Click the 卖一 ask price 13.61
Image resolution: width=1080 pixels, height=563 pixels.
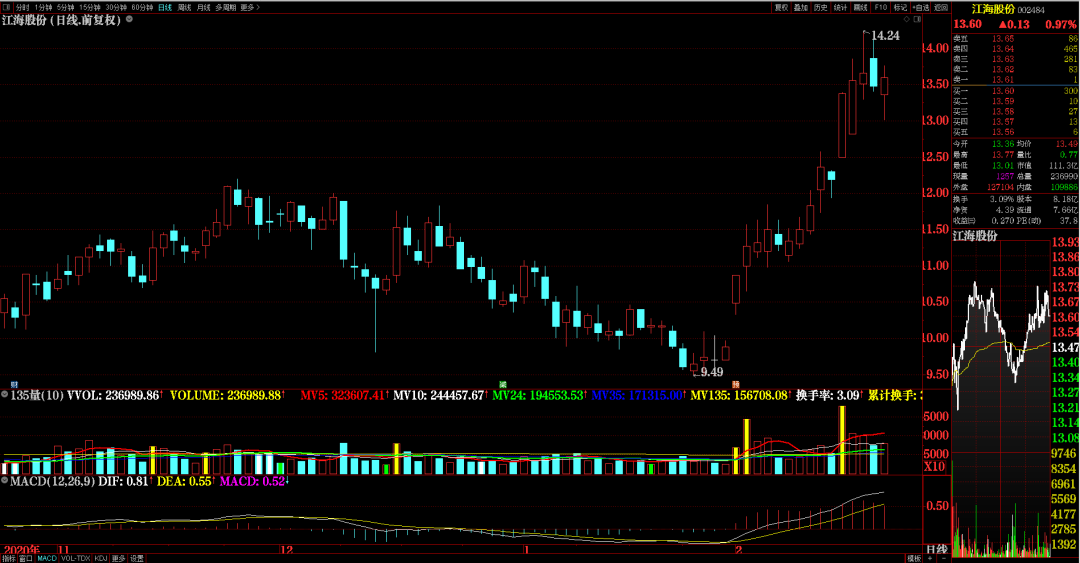click(1003, 80)
